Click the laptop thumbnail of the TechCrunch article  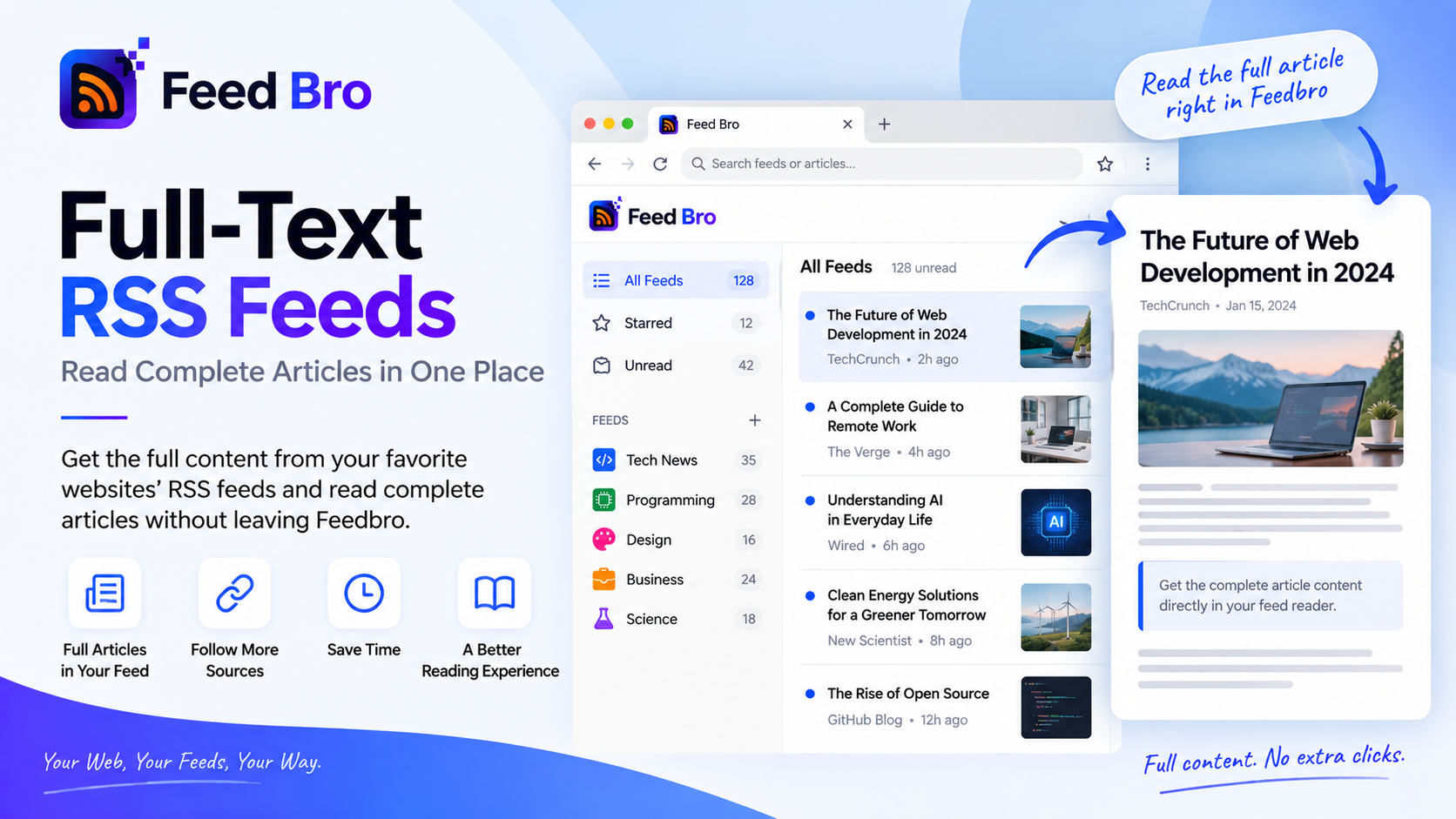[x=1055, y=336]
